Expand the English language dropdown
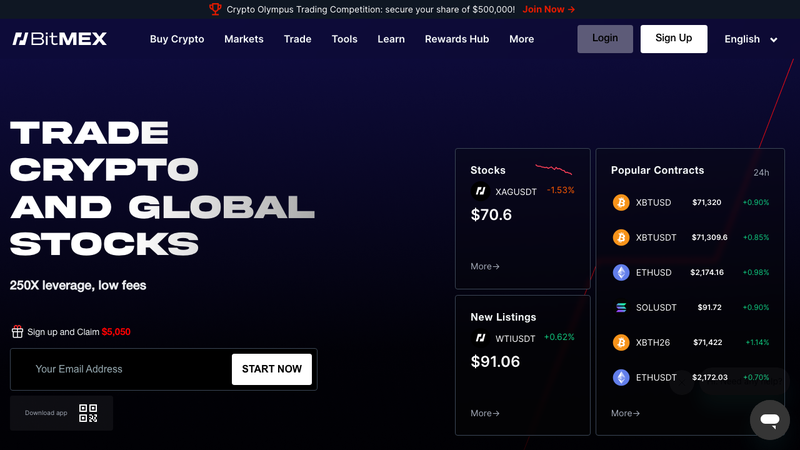Viewport: 800px width, 450px height. [x=751, y=39]
